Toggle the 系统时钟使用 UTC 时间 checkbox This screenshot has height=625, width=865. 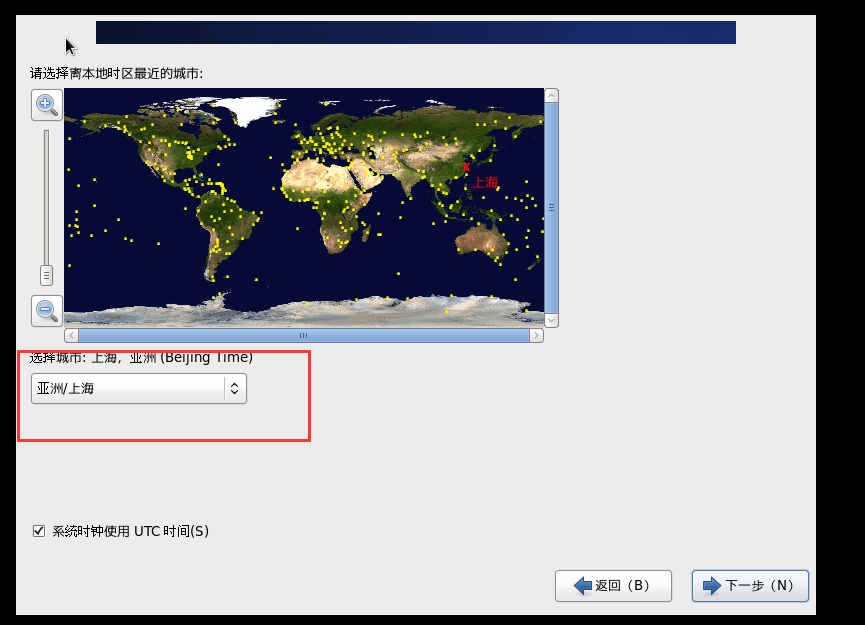click(39, 530)
